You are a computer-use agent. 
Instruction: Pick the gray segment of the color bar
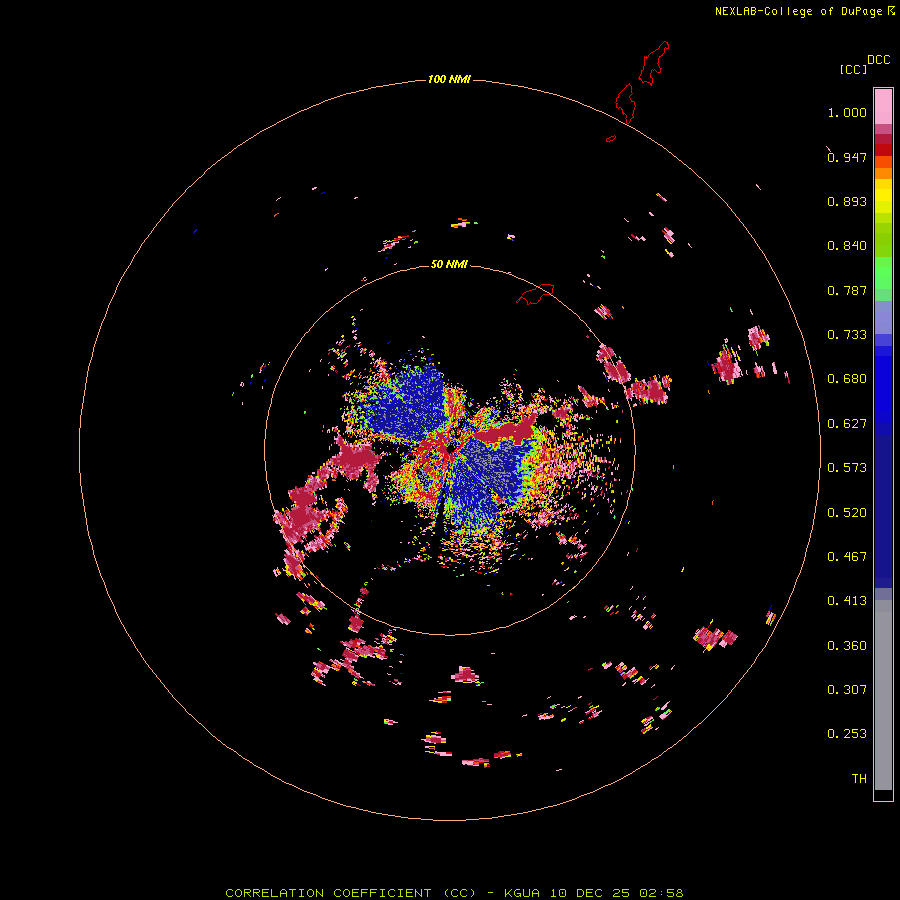(883, 695)
